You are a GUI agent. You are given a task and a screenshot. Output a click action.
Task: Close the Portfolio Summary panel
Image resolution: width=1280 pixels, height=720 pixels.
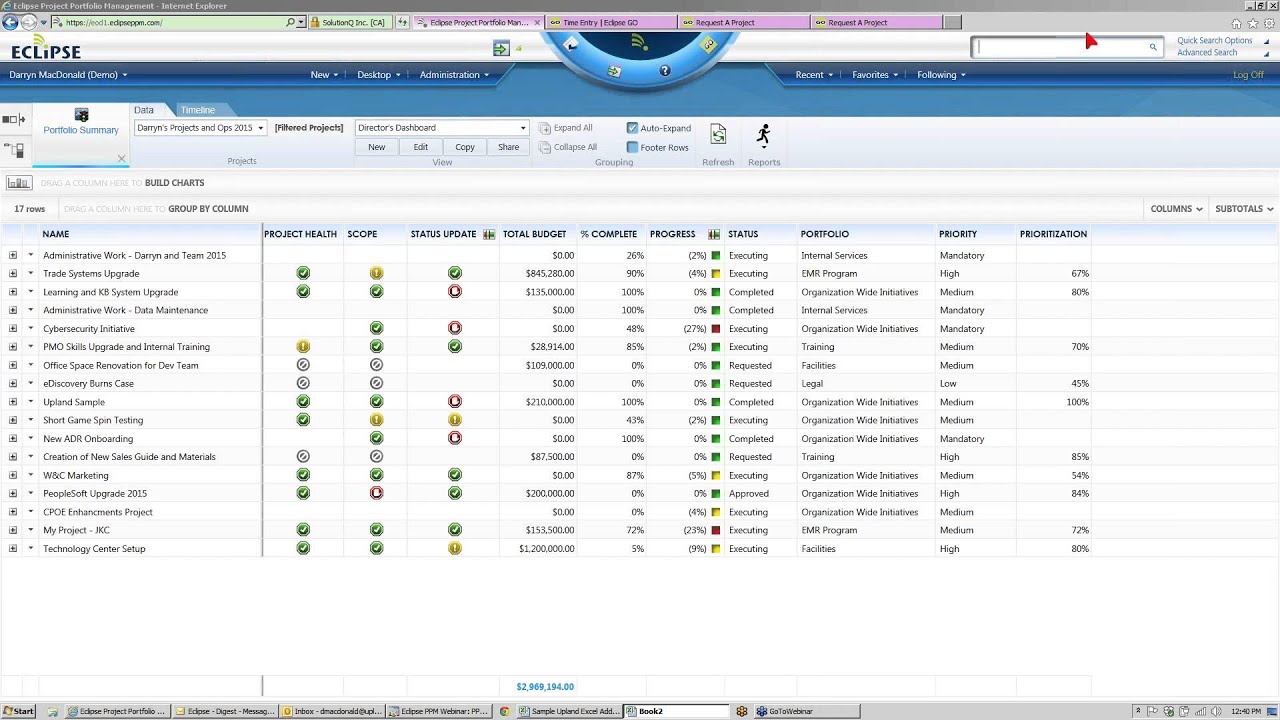pos(122,158)
